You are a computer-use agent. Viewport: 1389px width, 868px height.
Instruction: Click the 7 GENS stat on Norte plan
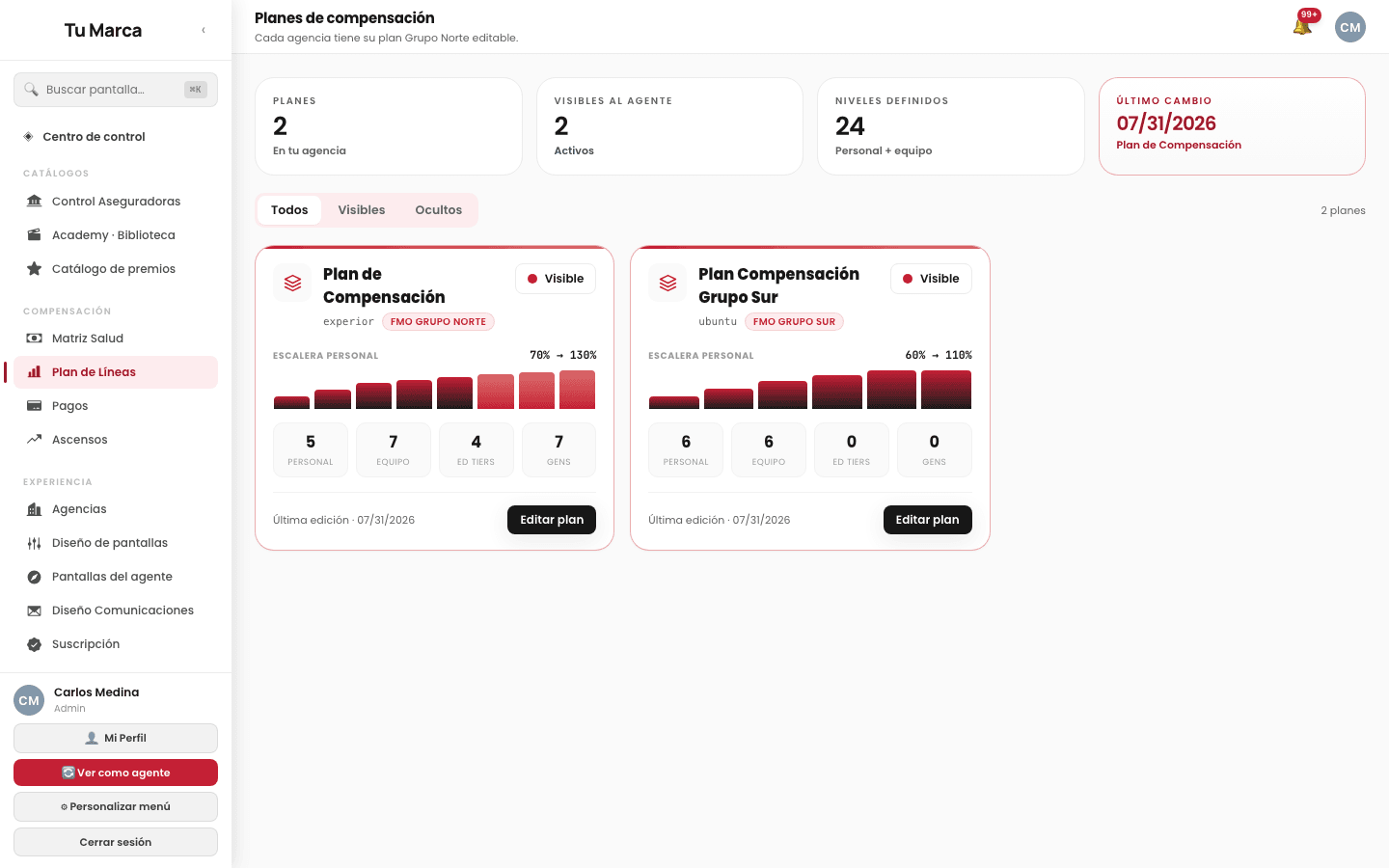tap(558, 449)
